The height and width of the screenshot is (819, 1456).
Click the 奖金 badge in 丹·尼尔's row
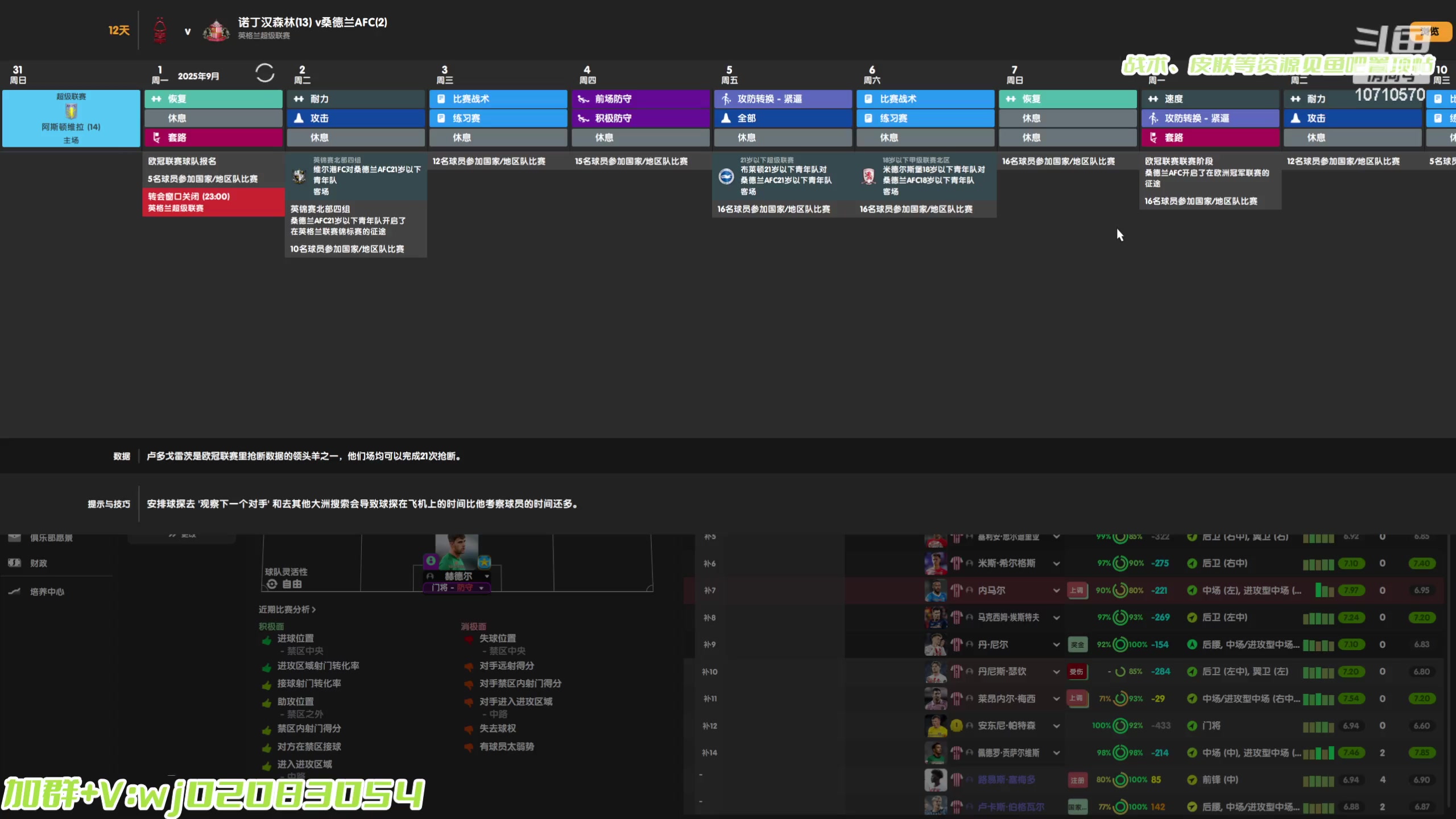pos(1077,644)
